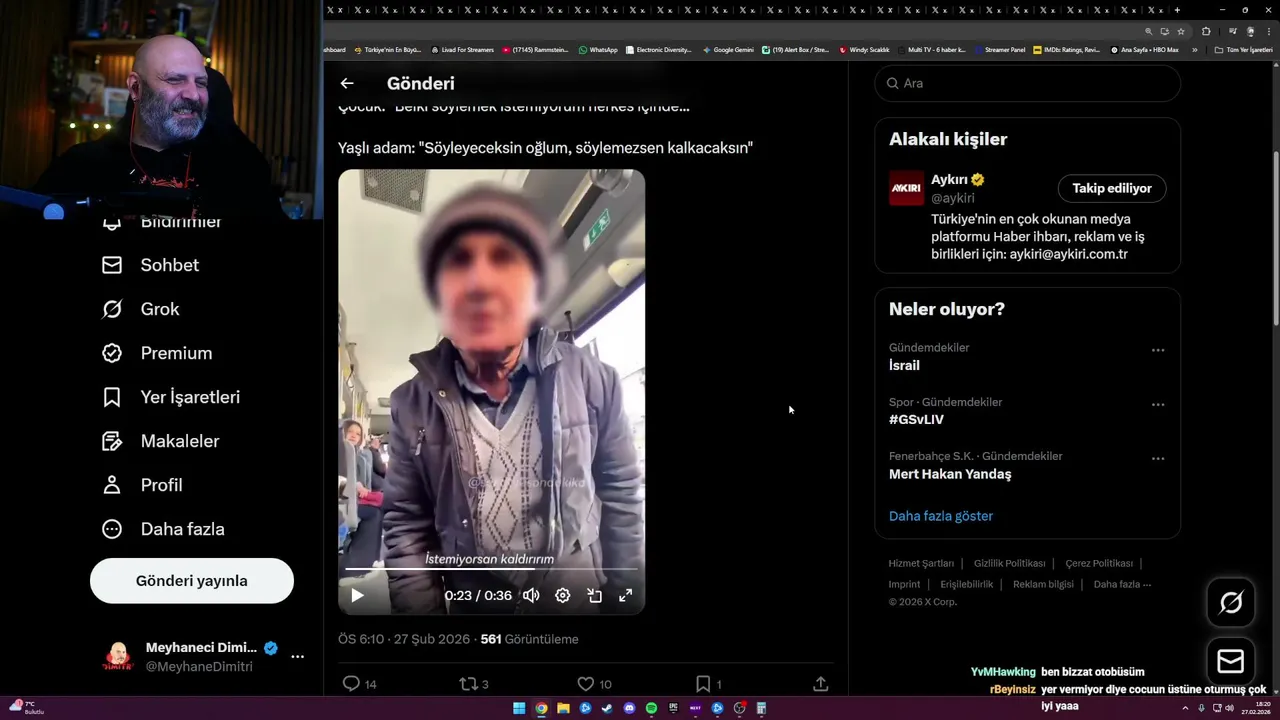Open the Aykırı account logo

(906, 188)
